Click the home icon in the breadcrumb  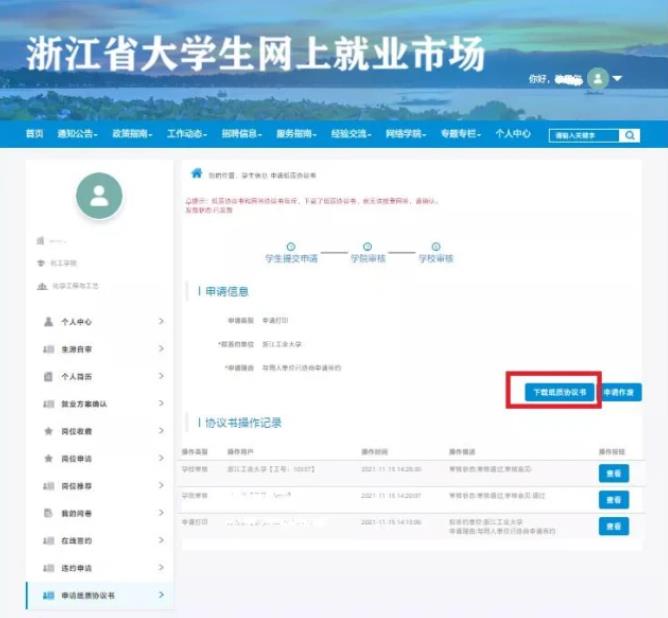197,173
